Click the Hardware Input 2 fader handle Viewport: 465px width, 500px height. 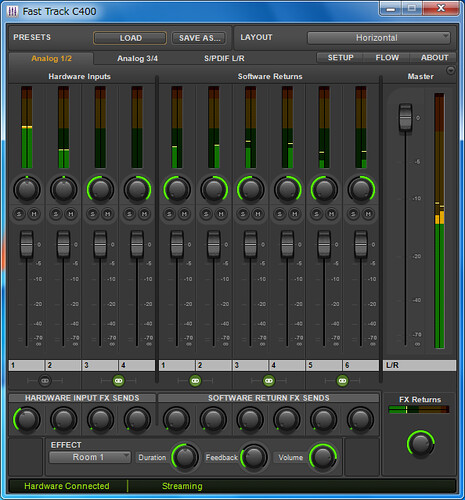(63, 244)
